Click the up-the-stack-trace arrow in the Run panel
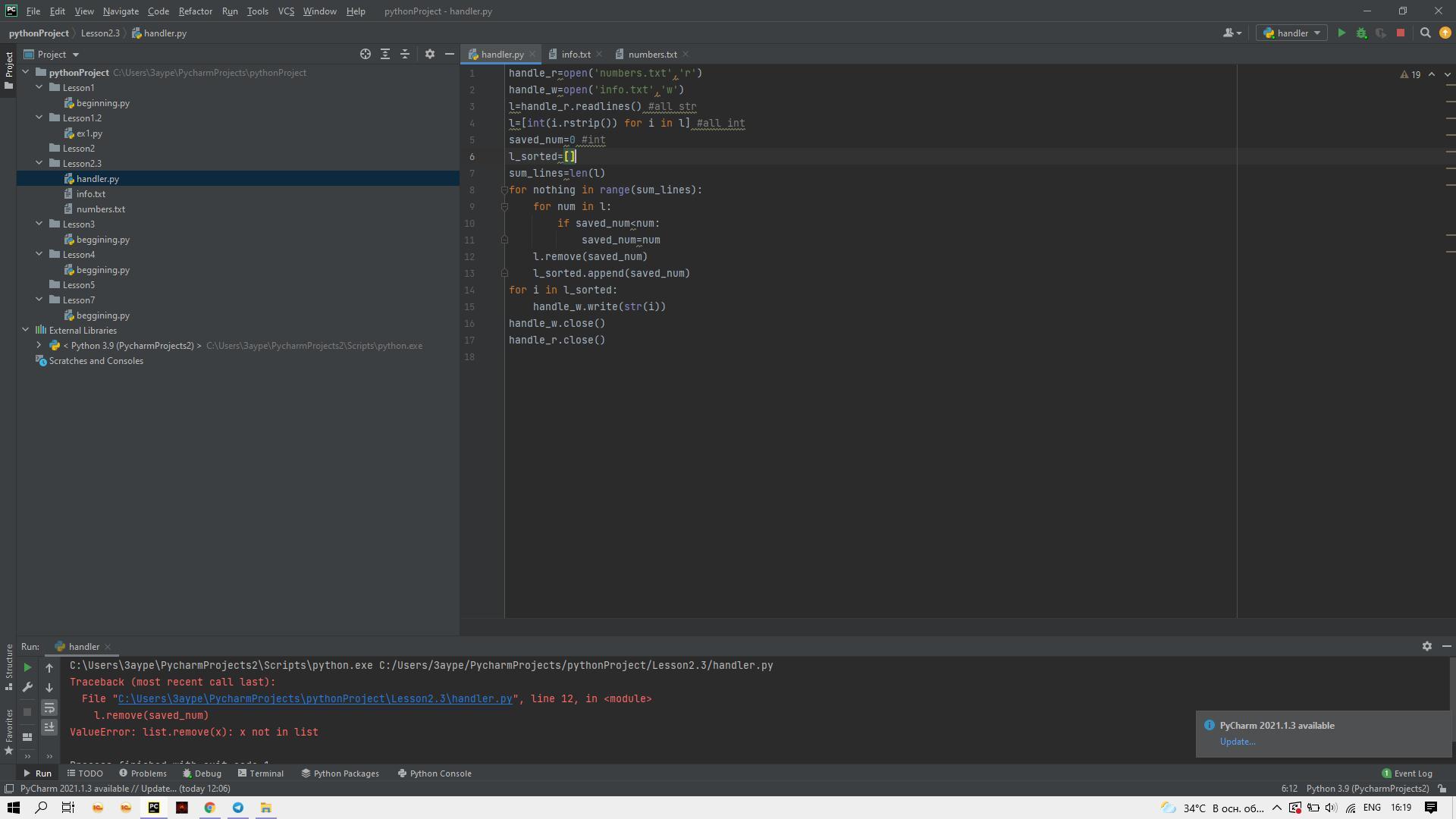 [49, 668]
